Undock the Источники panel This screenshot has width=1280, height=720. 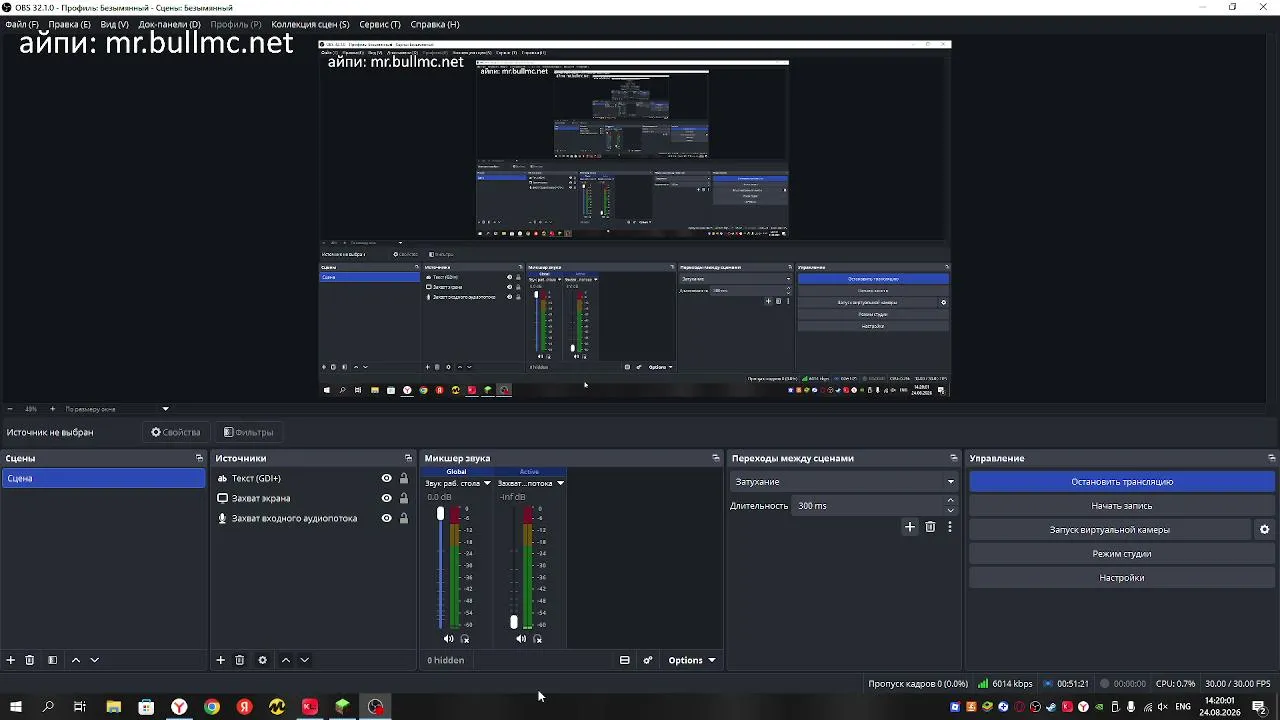pyautogui.click(x=408, y=458)
